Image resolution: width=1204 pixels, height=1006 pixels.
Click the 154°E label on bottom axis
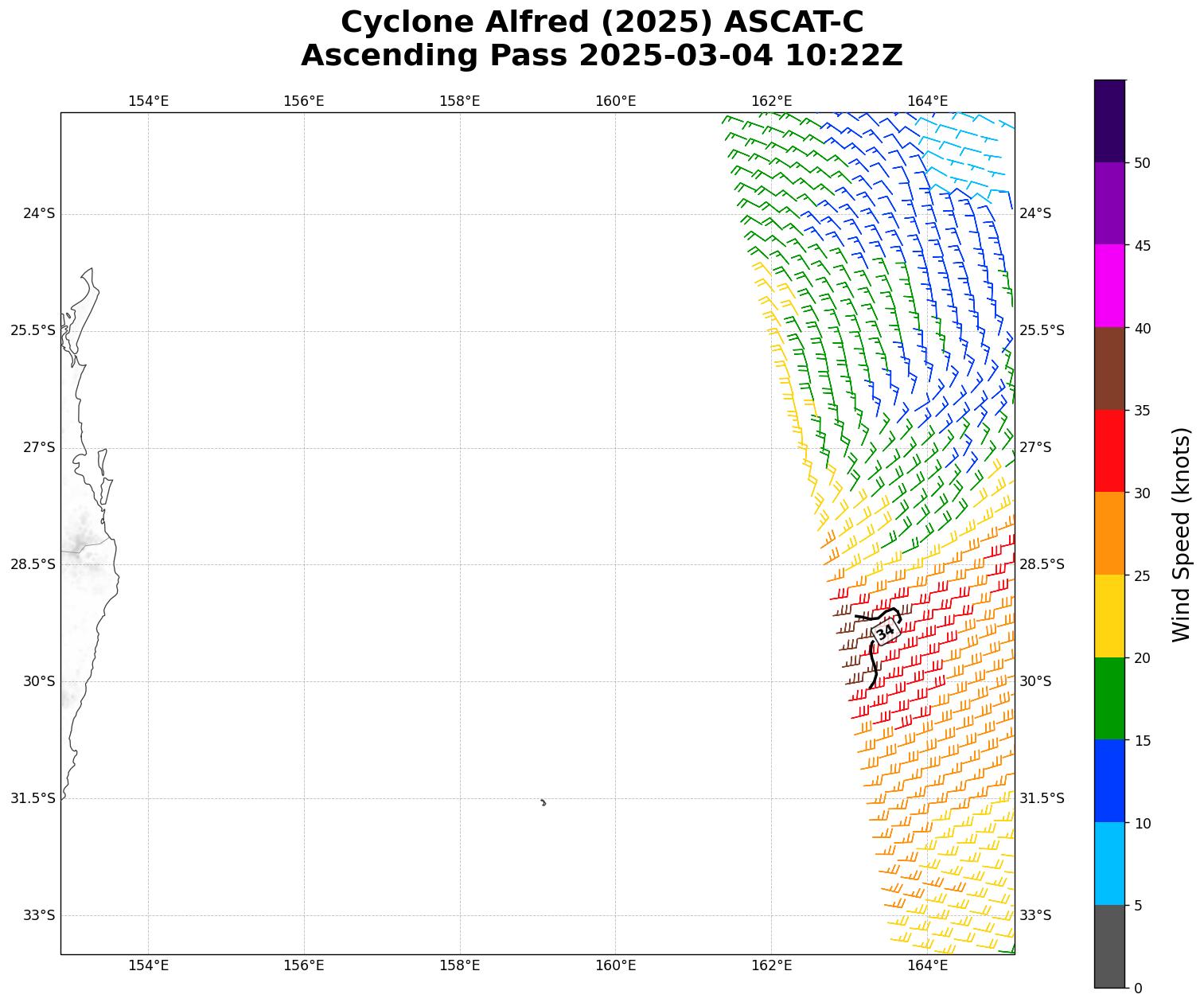(148, 965)
